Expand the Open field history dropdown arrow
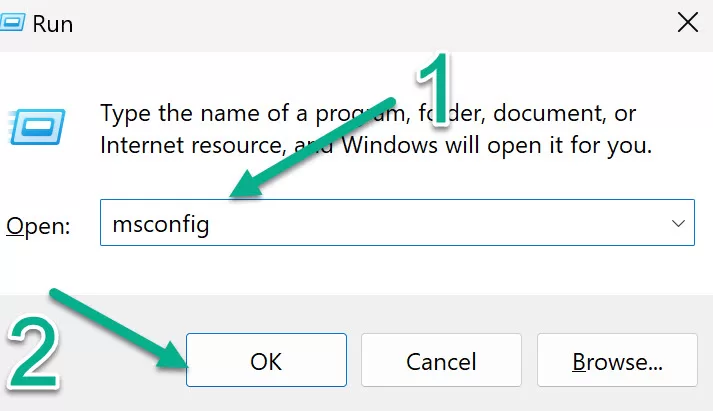The height and width of the screenshot is (411, 713). [678, 223]
